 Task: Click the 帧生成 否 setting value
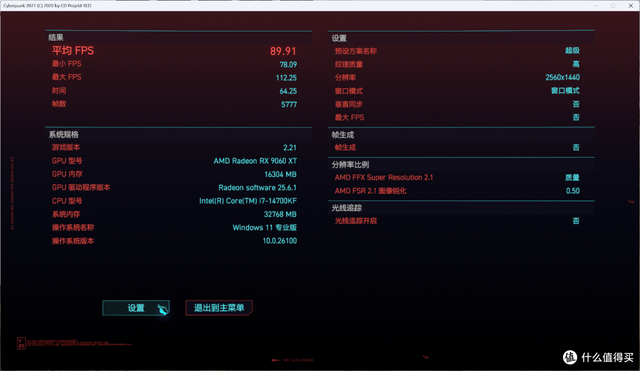(x=576, y=147)
